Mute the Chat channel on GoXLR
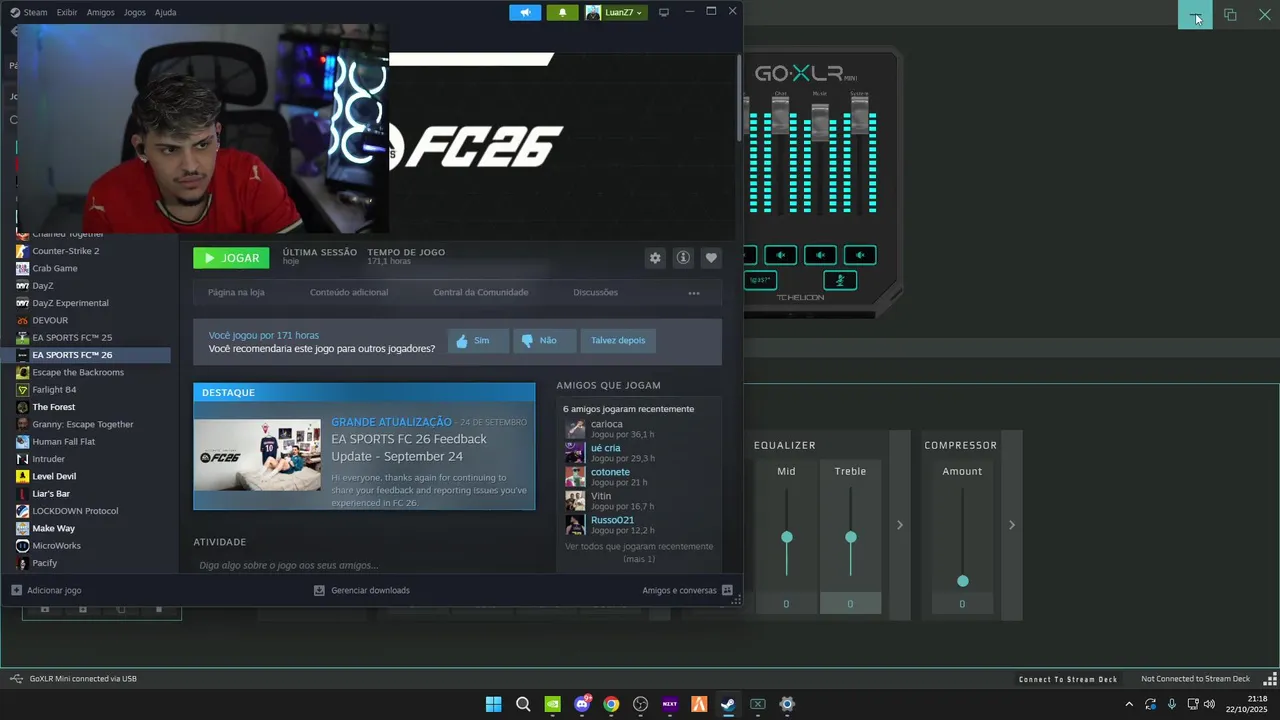 (x=780, y=255)
